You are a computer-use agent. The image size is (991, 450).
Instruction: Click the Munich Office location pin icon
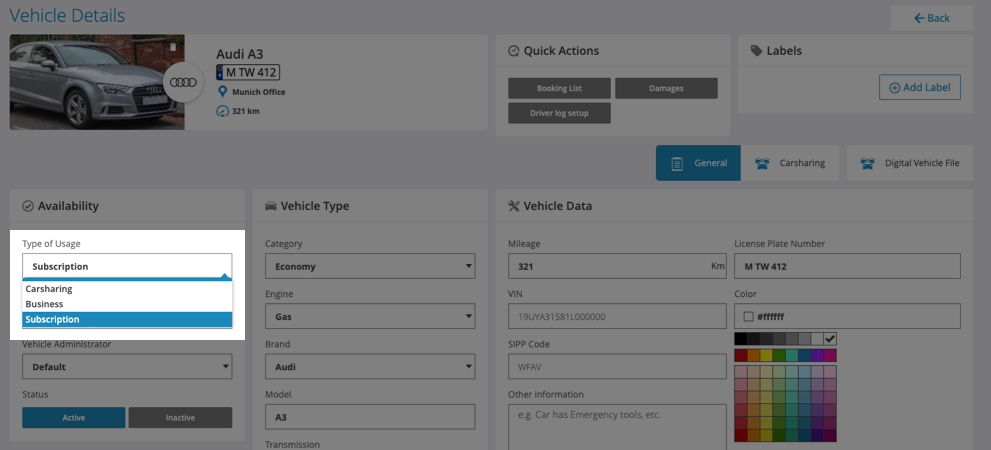tap(222, 92)
